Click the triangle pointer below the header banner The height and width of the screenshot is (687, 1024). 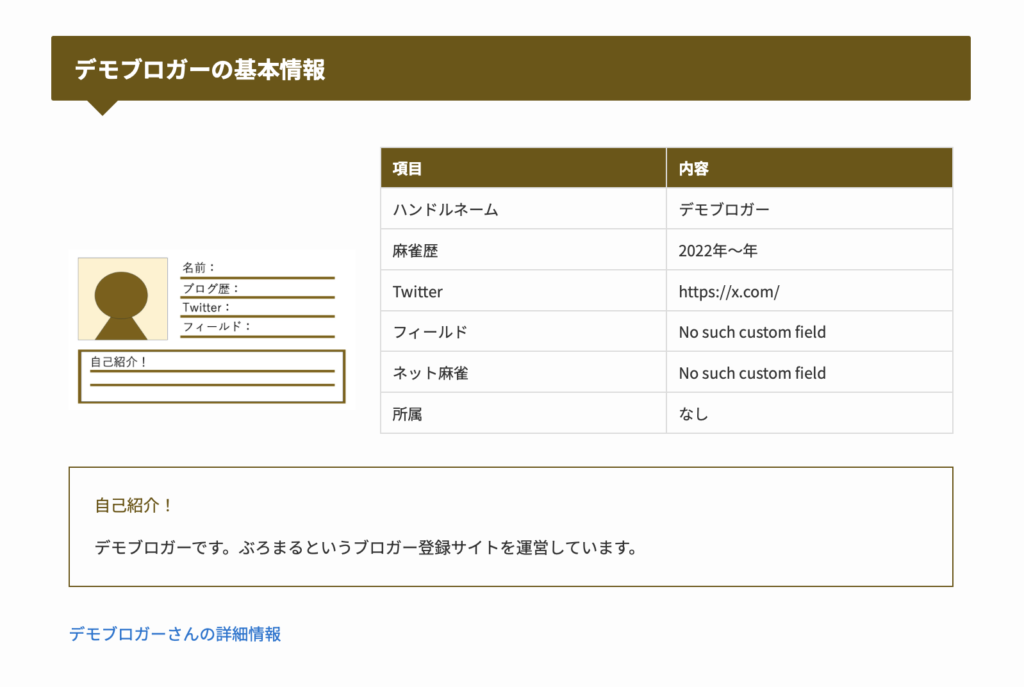click(102, 107)
